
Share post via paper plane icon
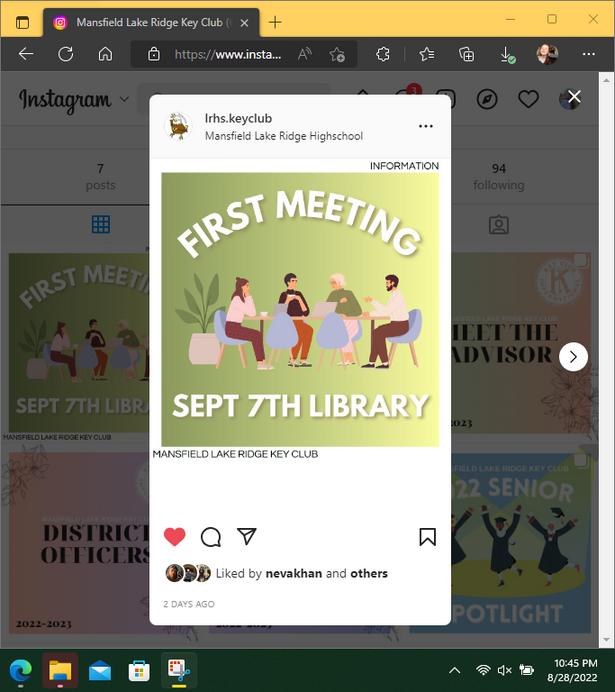(x=247, y=536)
